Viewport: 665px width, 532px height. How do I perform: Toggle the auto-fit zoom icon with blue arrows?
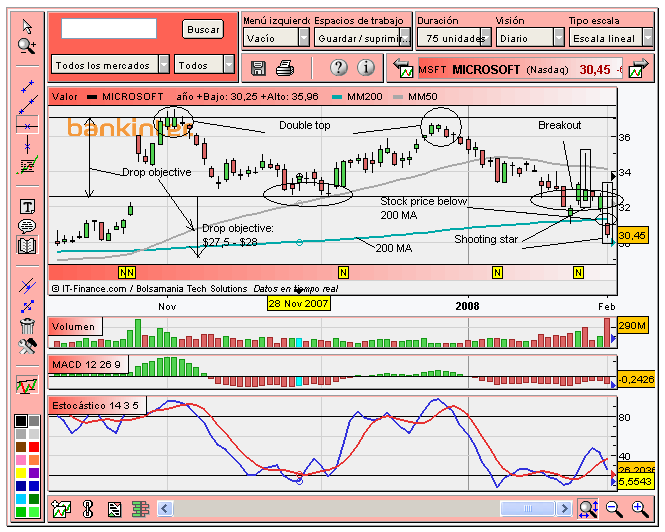tap(588, 508)
